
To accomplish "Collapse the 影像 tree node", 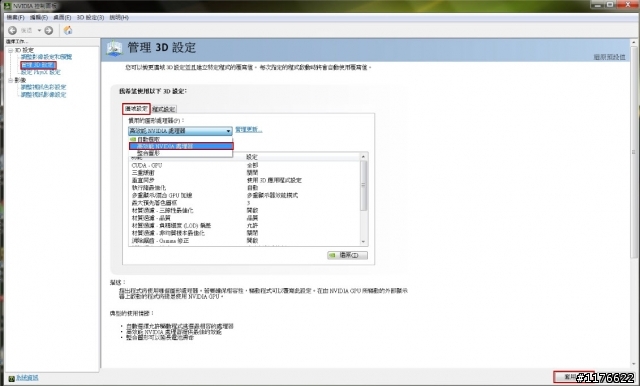I will point(10,80).
